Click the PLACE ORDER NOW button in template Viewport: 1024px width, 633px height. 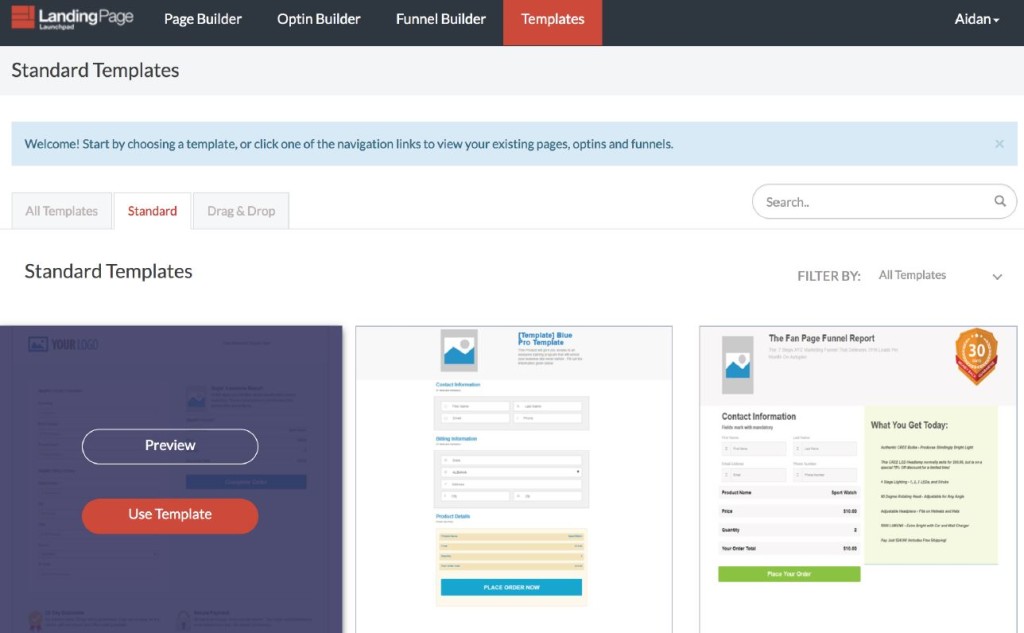511,587
